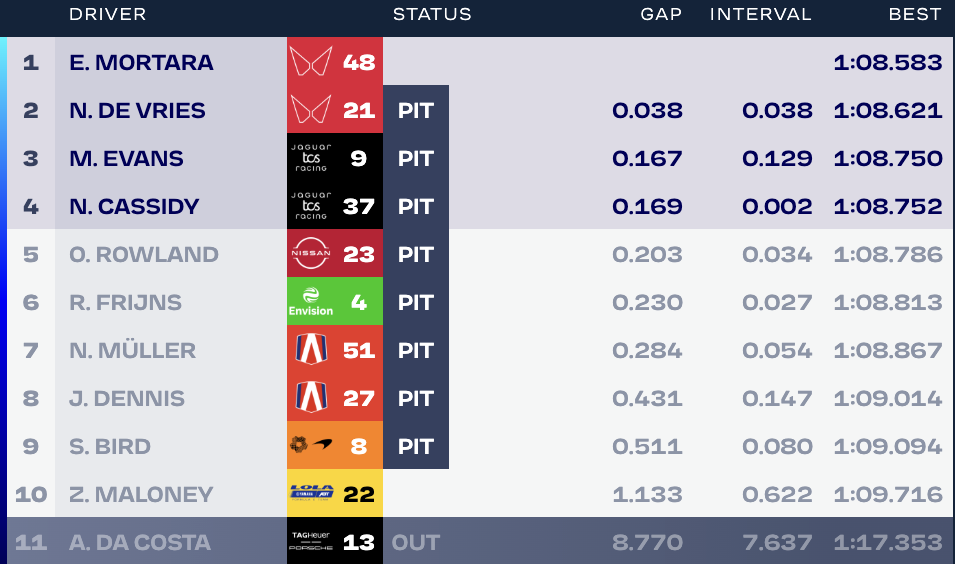Select the INTERVAL column header

click(761, 14)
